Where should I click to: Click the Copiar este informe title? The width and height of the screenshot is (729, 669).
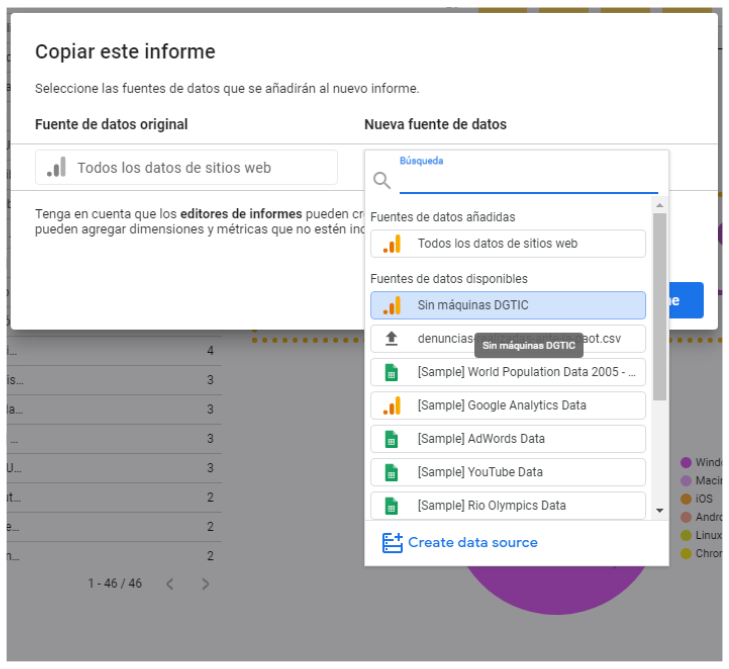(125, 52)
